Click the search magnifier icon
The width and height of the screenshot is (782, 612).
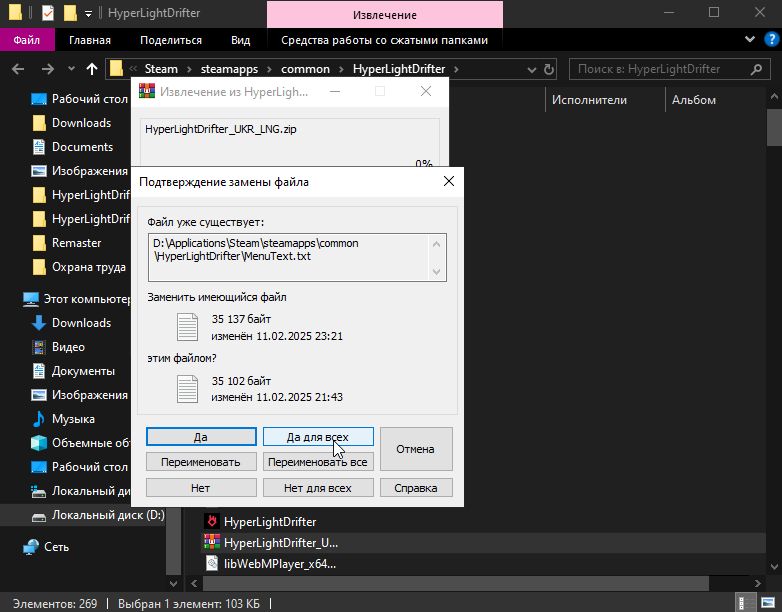click(x=756, y=69)
